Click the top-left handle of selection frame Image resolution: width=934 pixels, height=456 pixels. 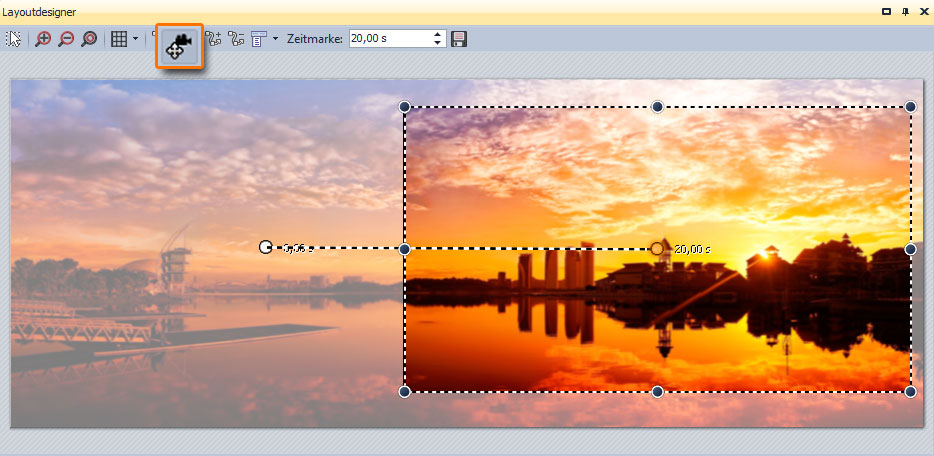tap(405, 107)
